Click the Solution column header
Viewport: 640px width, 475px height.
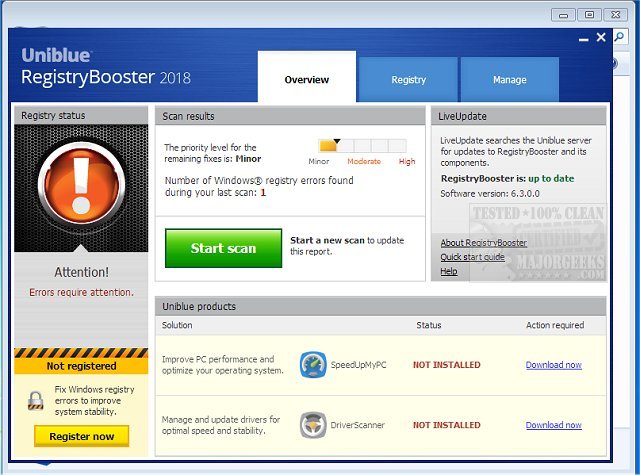tap(177, 325)
